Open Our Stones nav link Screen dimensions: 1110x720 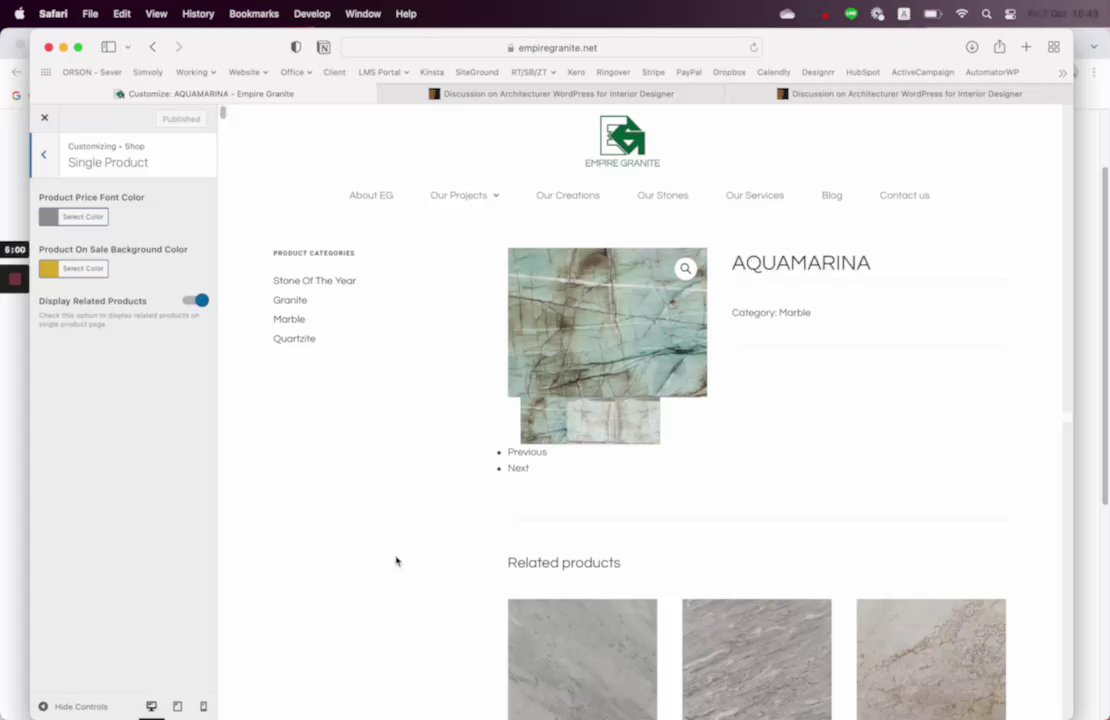point(663,195)
